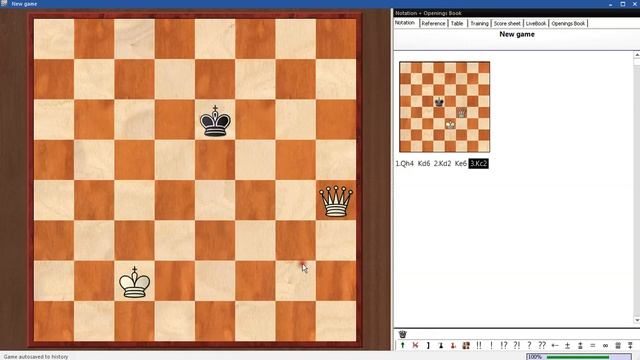Open the Openings Book tab

pyautogui.click(x=568, y=24)
